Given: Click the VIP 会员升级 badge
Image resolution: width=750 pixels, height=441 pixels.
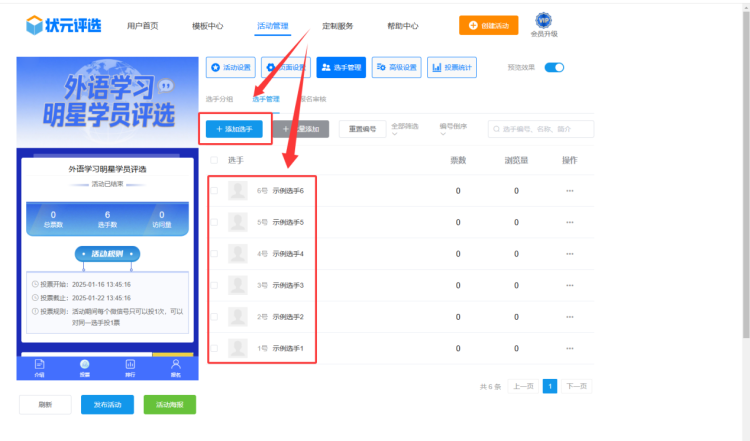Looking at the screenshot, I should tap(544, 25).
